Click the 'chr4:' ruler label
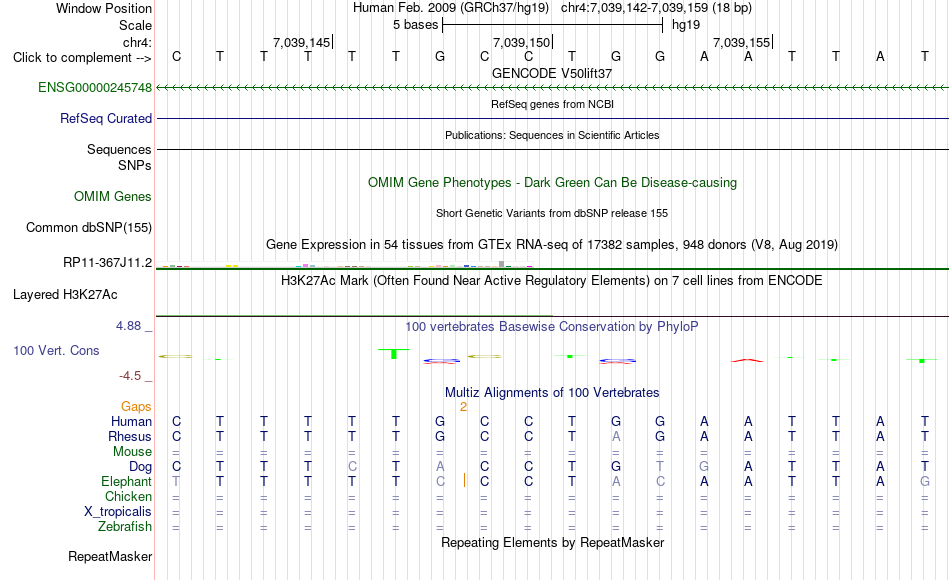 pos(138,42)
